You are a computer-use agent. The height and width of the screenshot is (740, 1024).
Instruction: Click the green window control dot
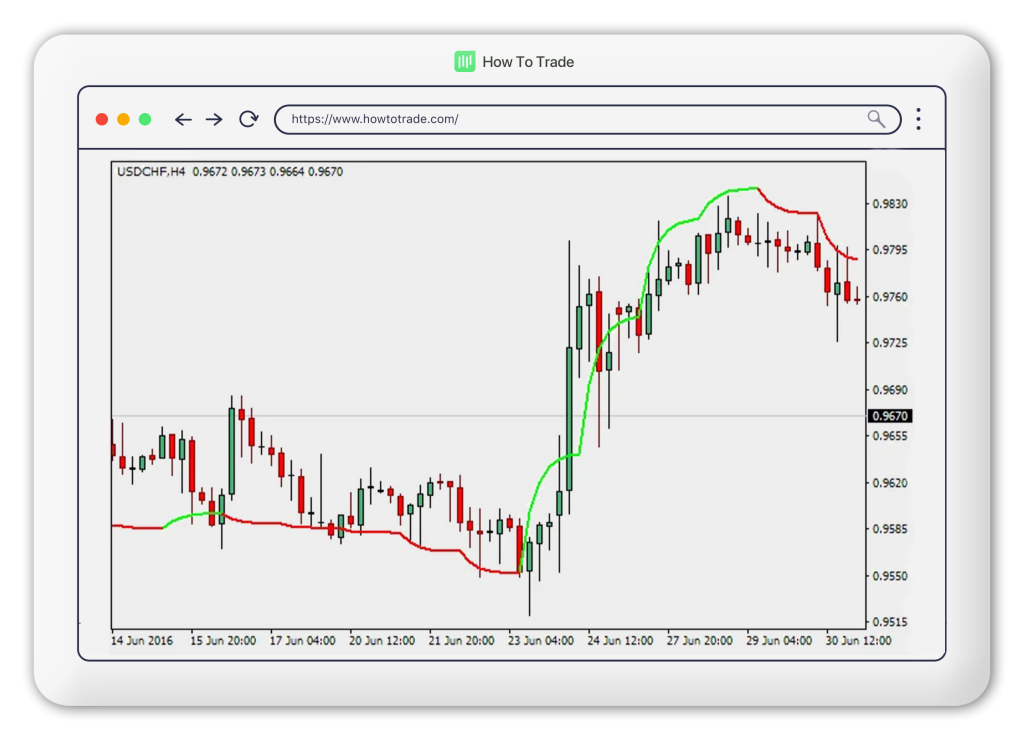point(145,119)
